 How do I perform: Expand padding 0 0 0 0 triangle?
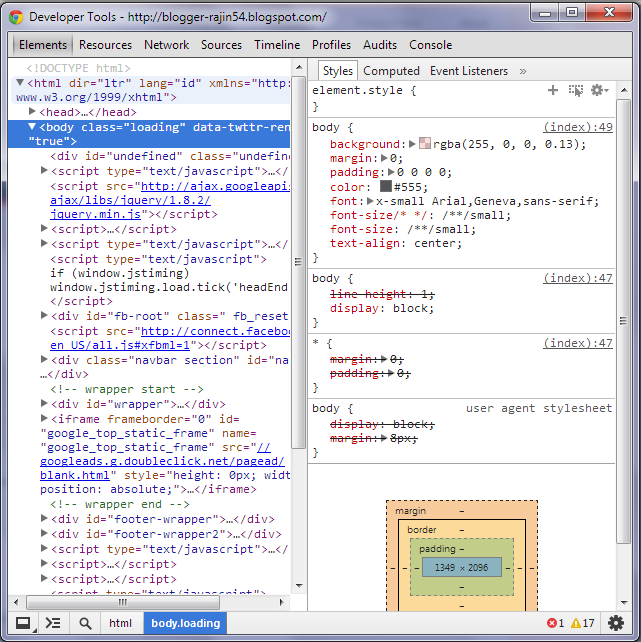pyautogui.click(x=391, y=172)
